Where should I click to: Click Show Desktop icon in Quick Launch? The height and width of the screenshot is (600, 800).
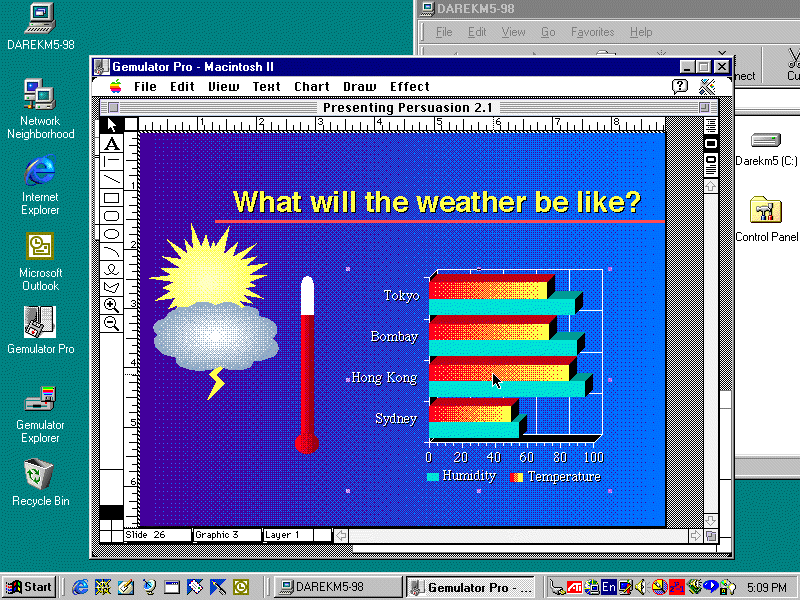click(126, 587)
